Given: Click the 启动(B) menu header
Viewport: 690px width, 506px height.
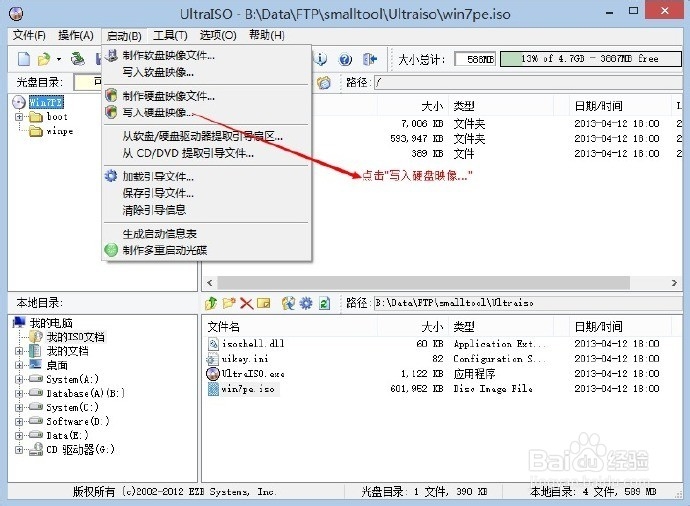Looking at the screenshot, I should 124,36.
